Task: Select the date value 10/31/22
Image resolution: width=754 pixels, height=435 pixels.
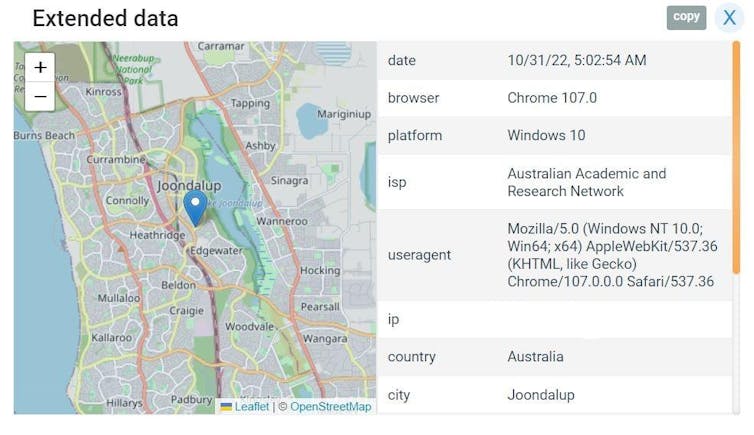Action: (x=576, y=61)
